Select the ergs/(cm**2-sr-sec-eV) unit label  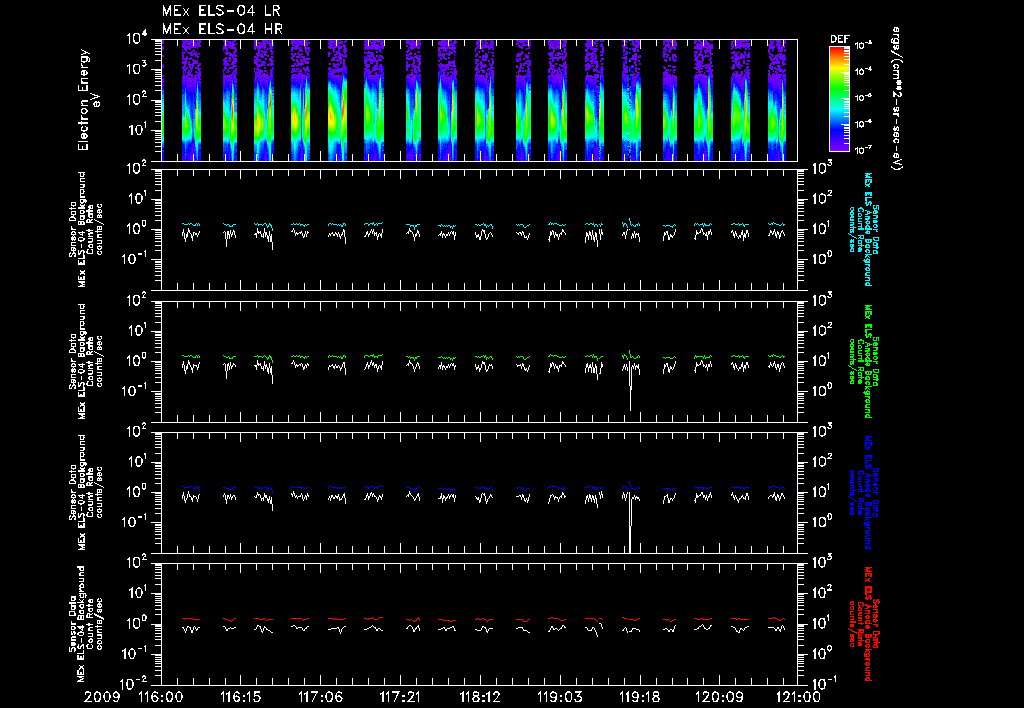pyautogui.click(x=896, y=98)
